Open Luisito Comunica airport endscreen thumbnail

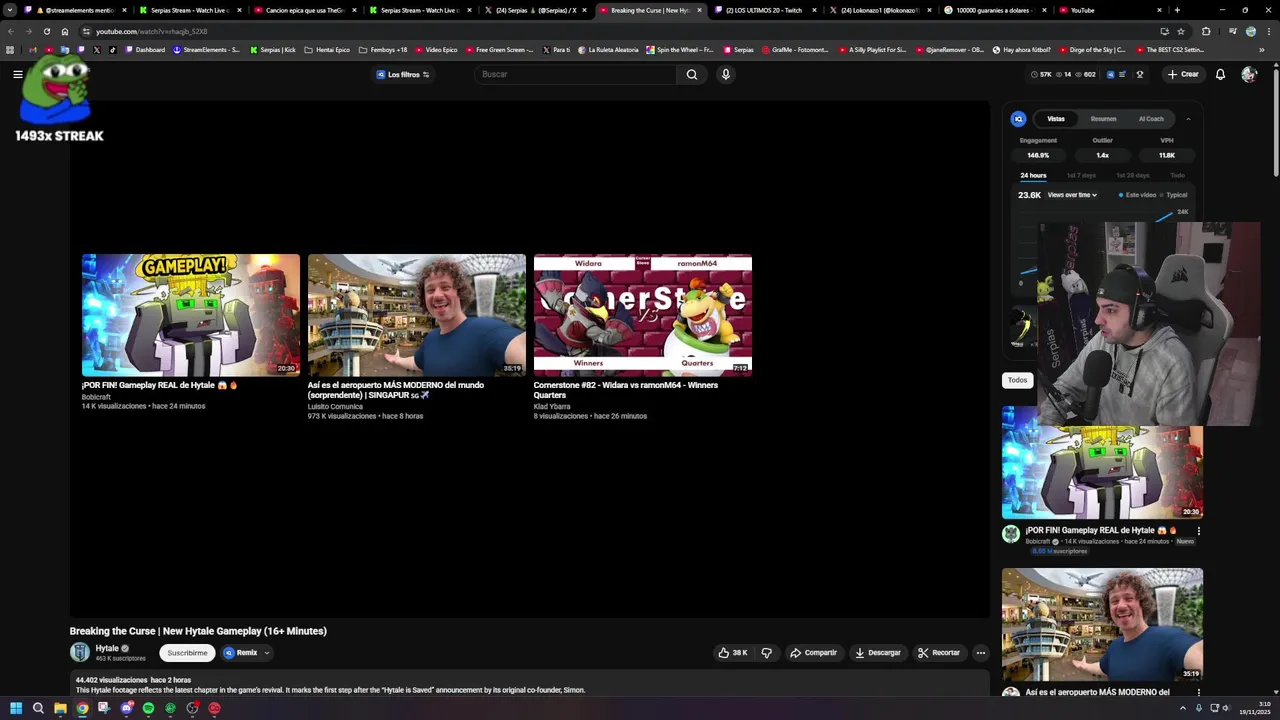[417, 315]
